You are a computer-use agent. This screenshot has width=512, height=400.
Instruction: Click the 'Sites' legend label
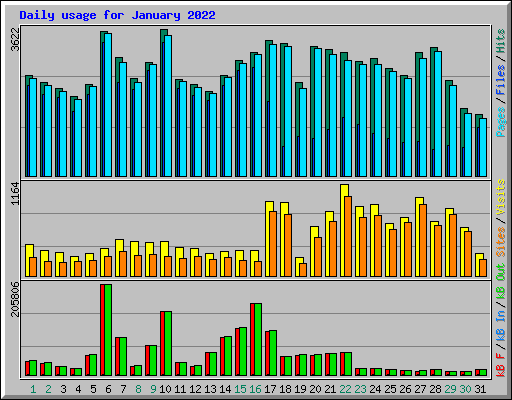(501, 242)
